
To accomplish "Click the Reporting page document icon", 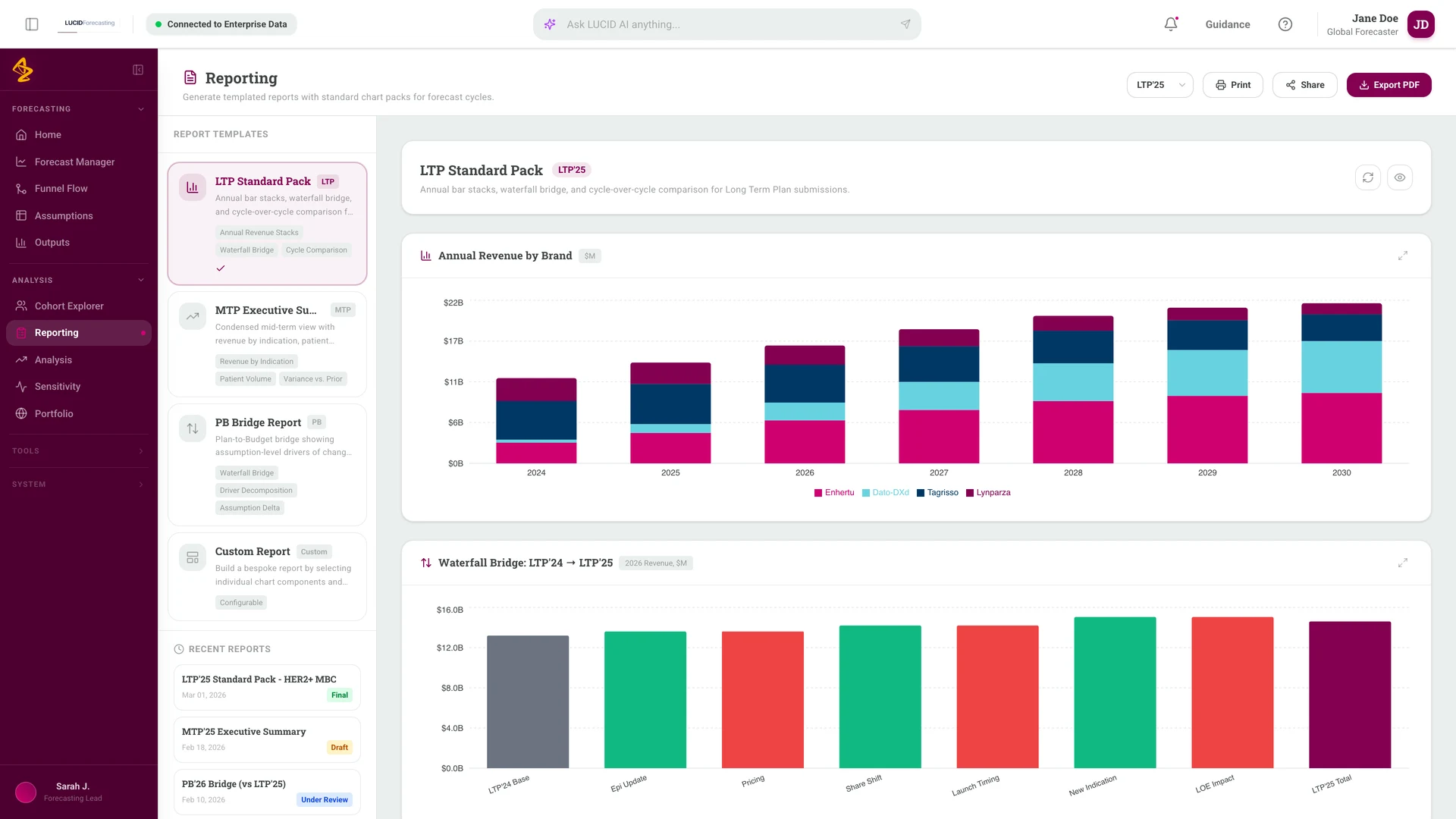I will pos(190,77).
